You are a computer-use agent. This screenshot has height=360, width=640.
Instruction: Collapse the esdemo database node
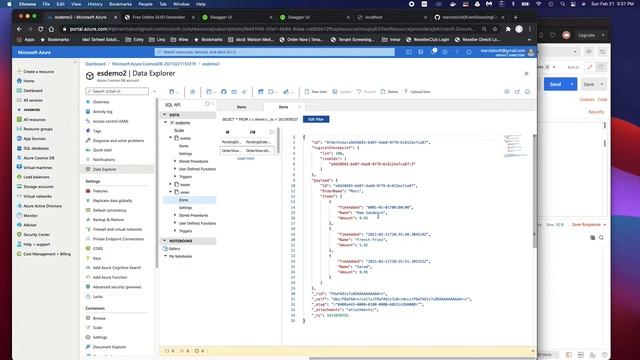click(x=166, y=122)
